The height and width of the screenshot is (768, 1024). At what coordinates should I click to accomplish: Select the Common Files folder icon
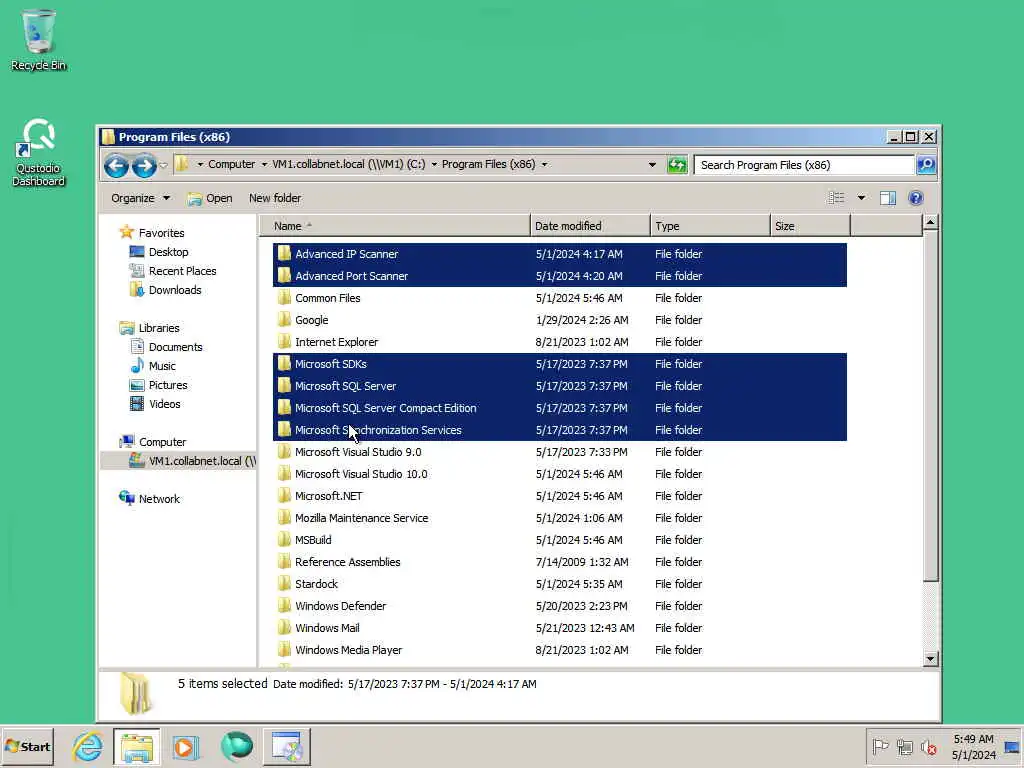tap(283, 298)
